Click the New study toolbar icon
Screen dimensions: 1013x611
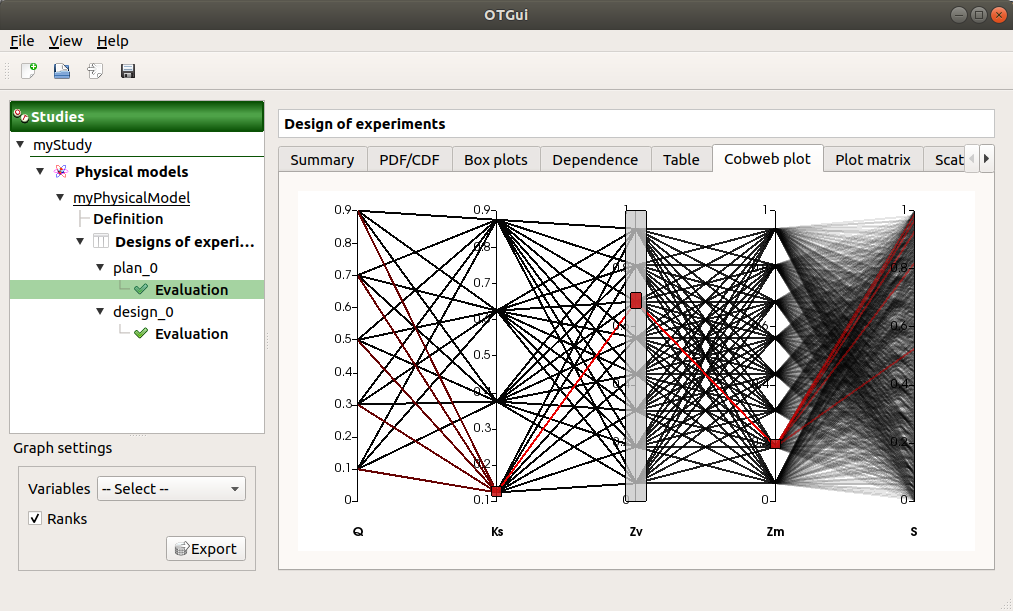[x=29, y=71]
